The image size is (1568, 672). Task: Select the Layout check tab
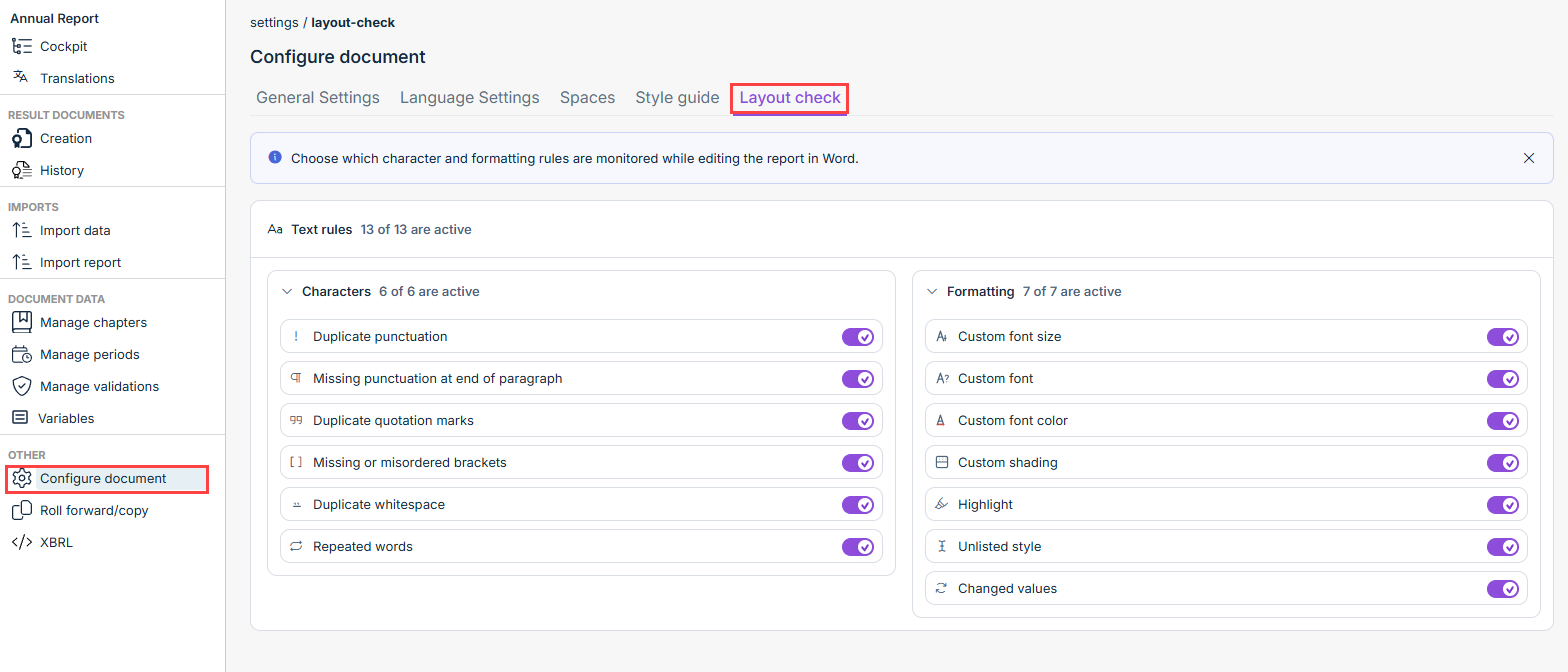tap(790, 98)
